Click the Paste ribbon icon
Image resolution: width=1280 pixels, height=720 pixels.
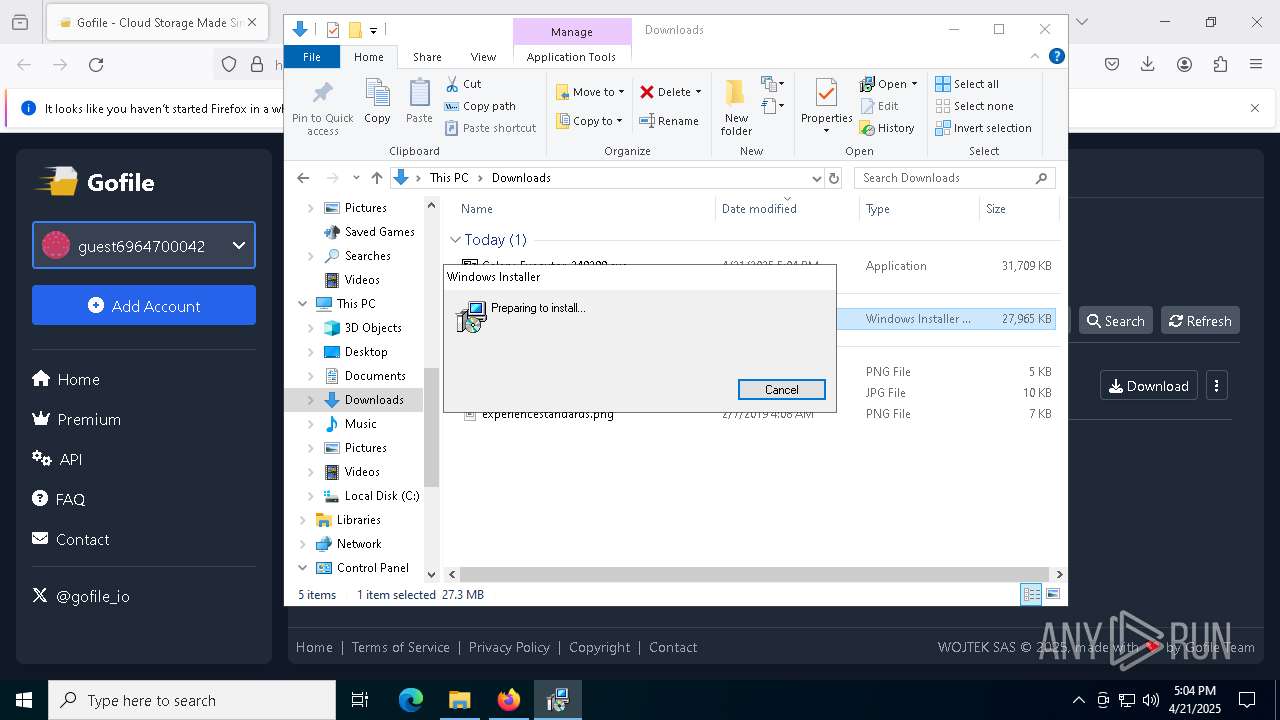[x=419, y=102]
